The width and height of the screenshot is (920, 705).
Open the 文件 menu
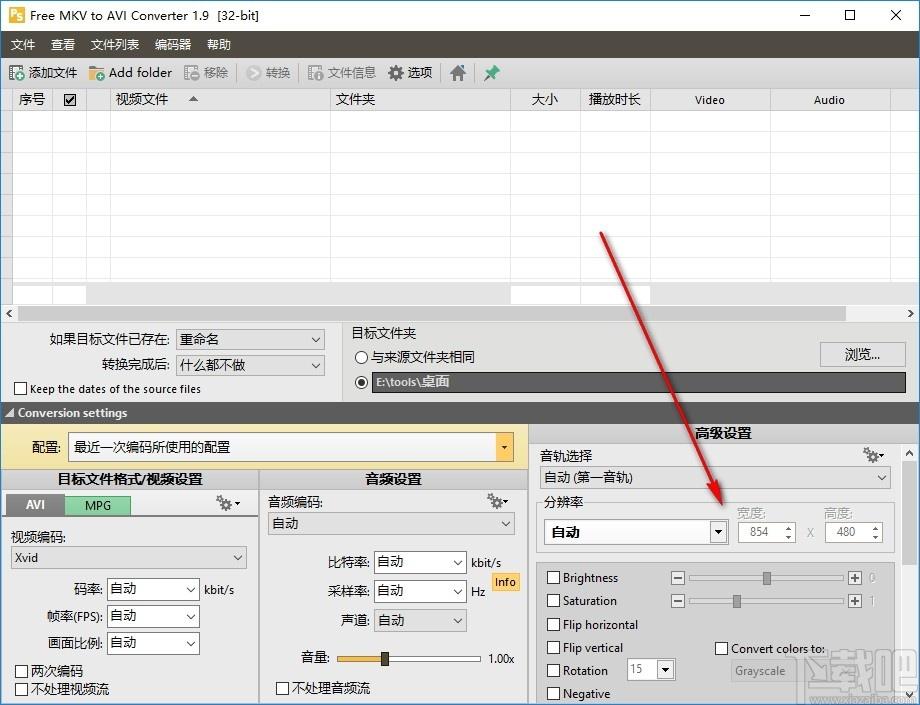tap(23, 45)
